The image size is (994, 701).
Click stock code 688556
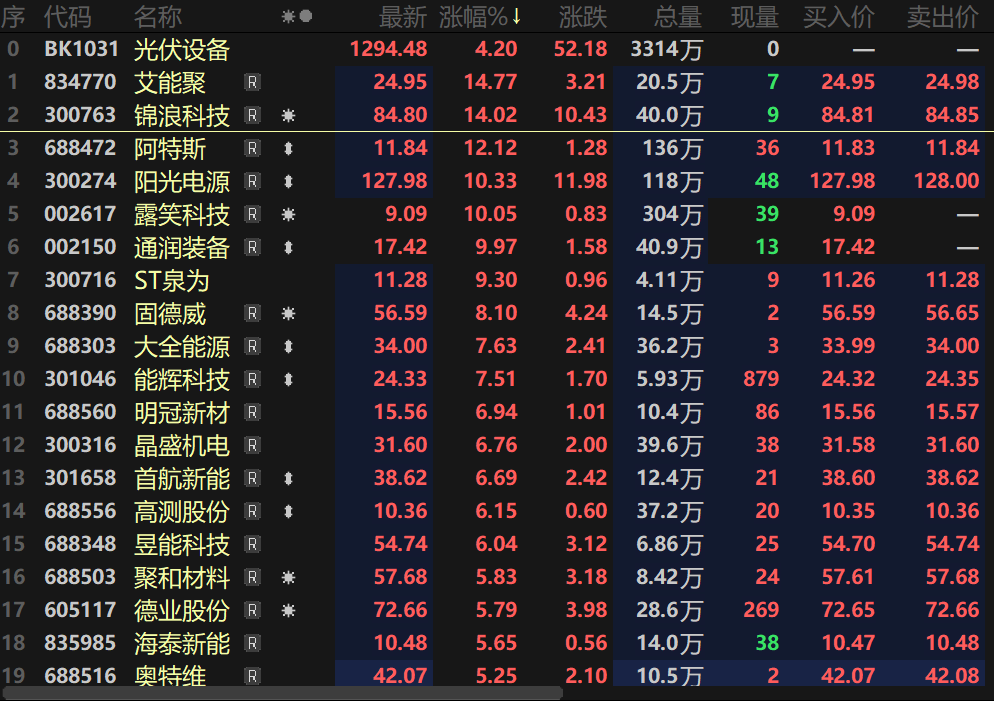[x=81, y=511]
